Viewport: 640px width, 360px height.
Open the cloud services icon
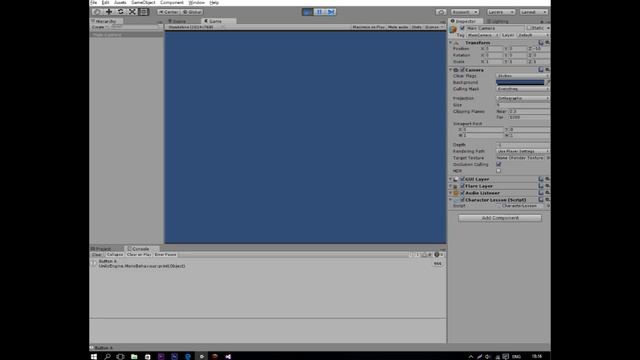tap(441, 12)
